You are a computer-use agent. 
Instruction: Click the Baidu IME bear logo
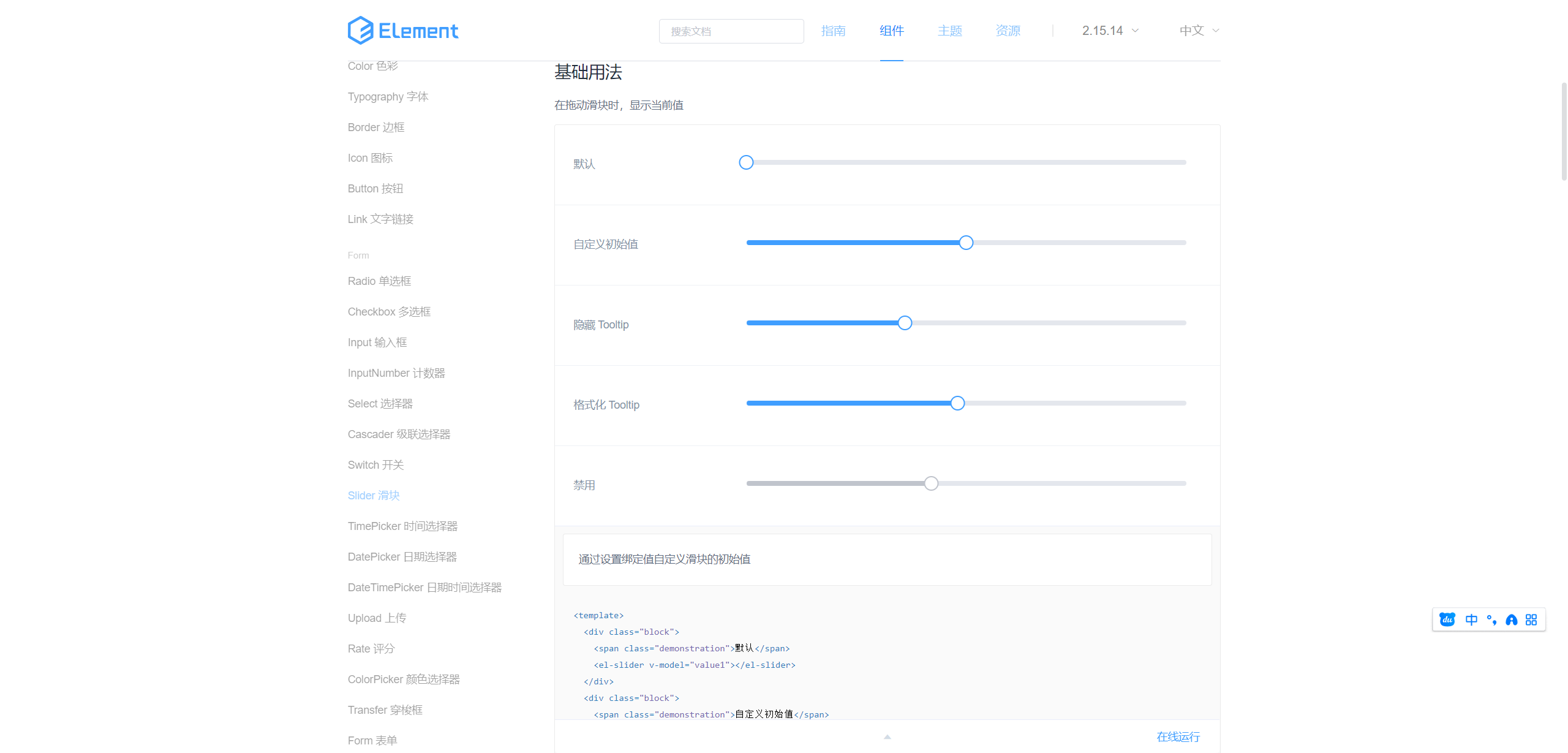click(1447, 619)
